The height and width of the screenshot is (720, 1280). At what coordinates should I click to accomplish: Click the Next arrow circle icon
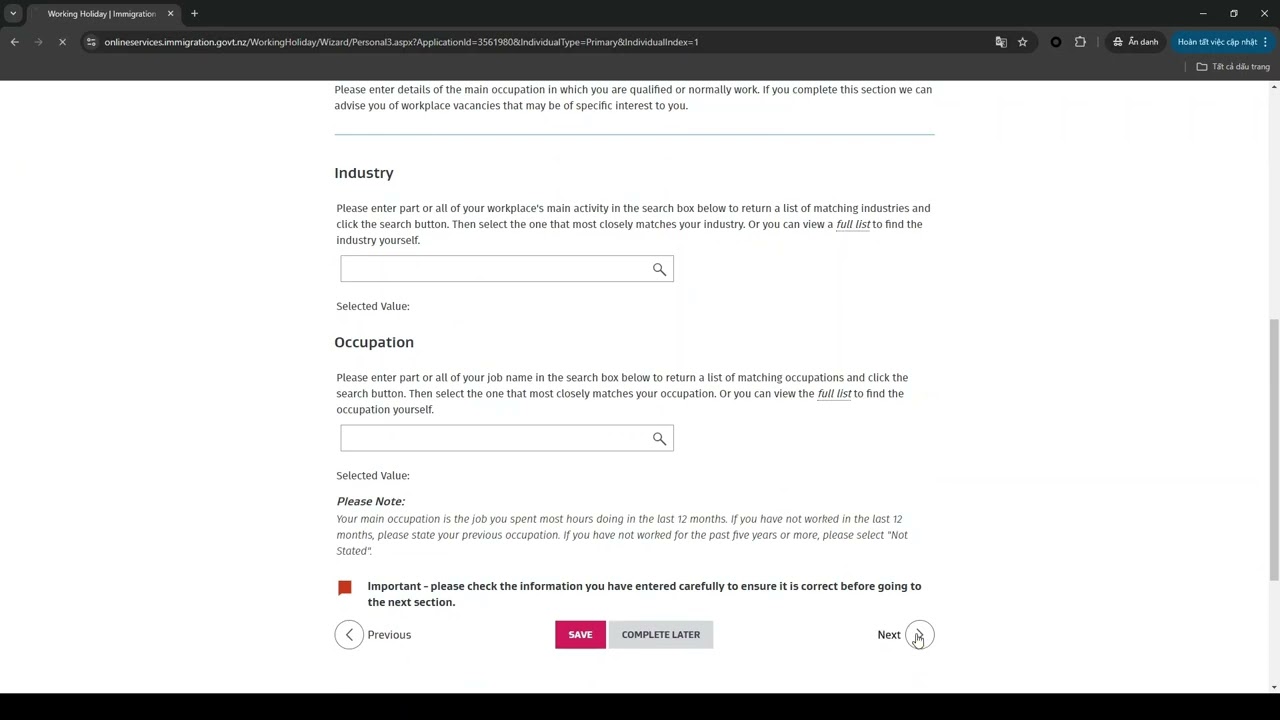click(x=919, y=635)
